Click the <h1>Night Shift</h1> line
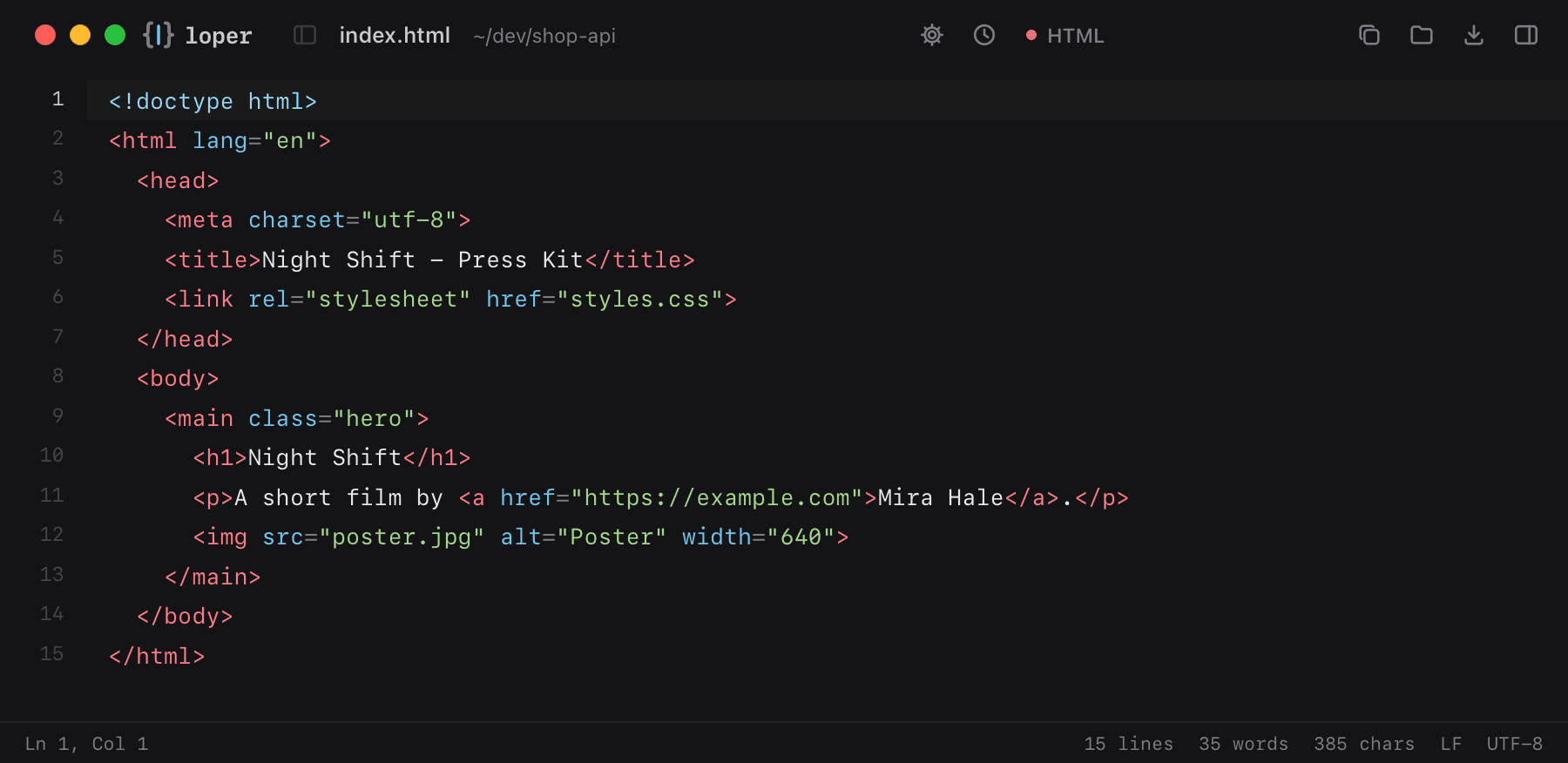The image size is (1568, 763). (332, 457)
